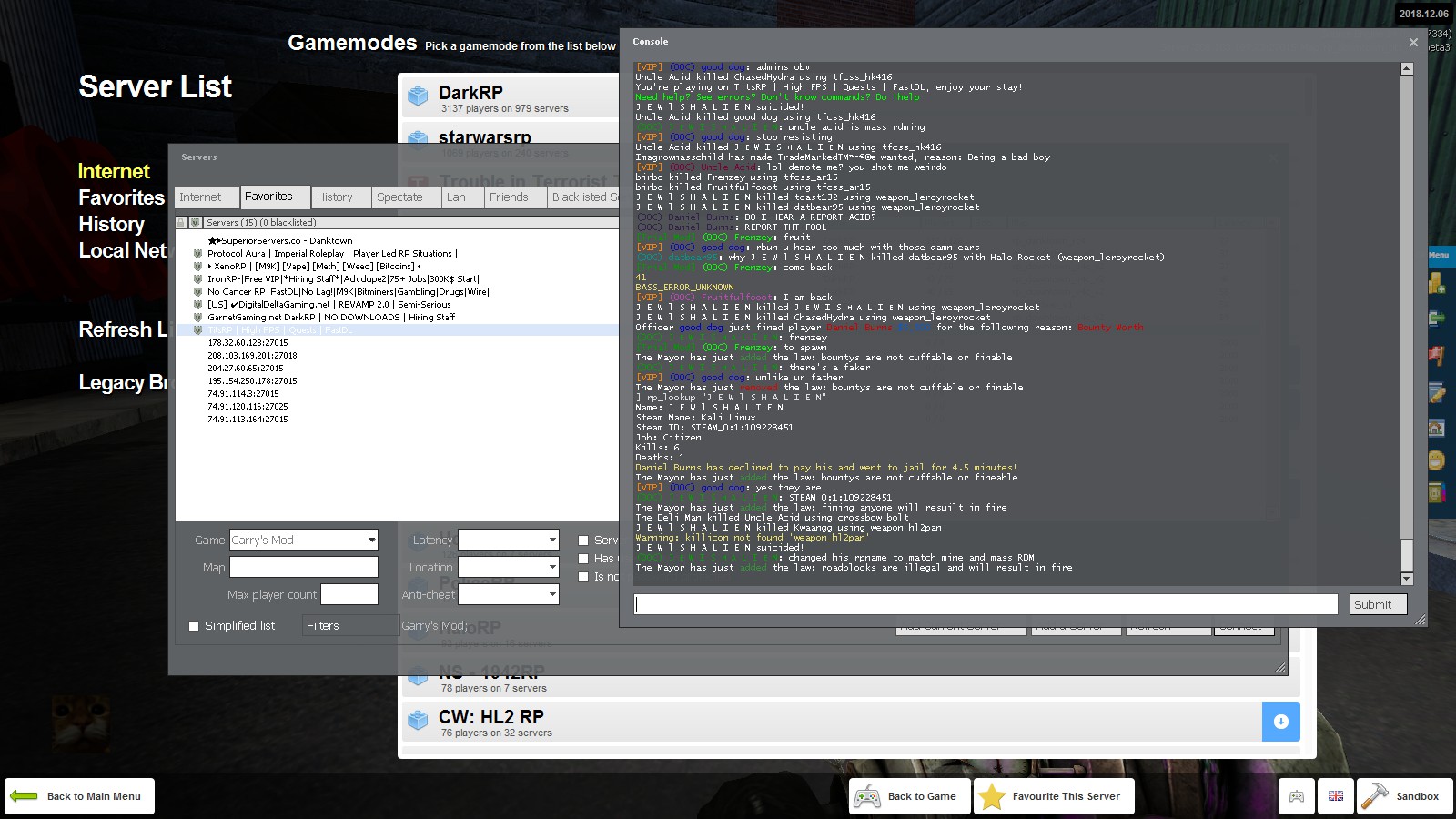The image size is (1456, 819).
Task: Click shield icon beside the highlighted TitsRP row
Action: pyautogui.click(x=197, y=330)
